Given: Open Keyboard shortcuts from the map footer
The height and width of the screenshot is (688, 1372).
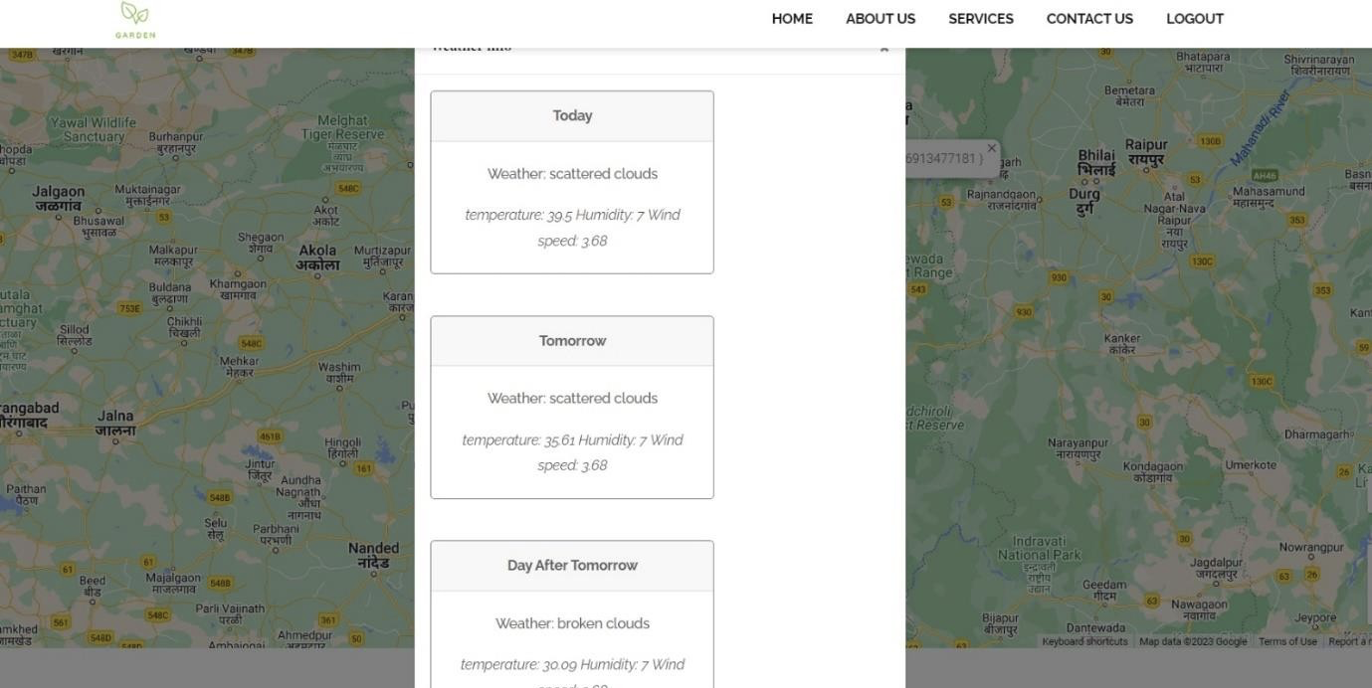Looking at the screenshot, I should click(1084, 641).
